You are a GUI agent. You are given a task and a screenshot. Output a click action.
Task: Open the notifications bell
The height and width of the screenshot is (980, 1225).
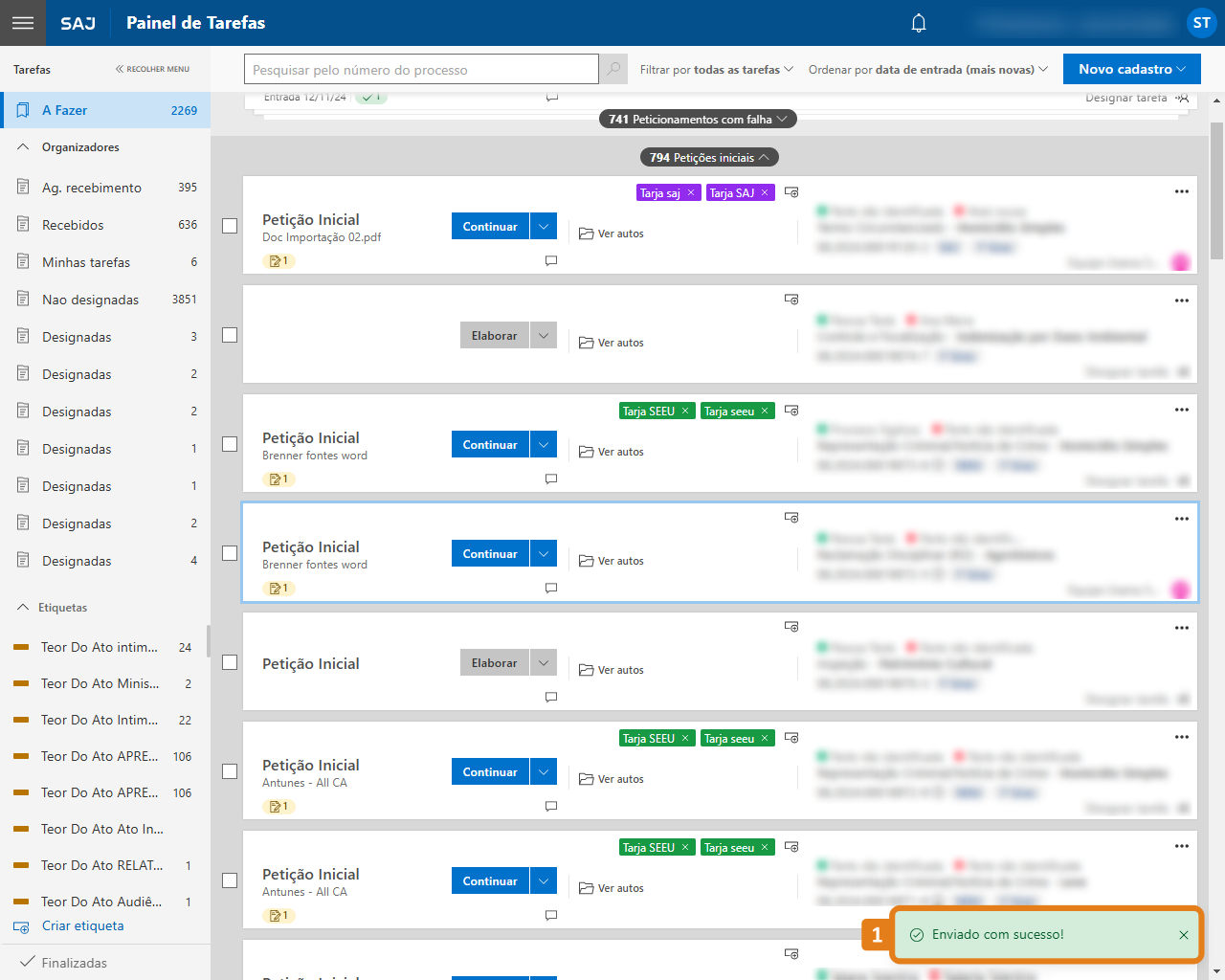919,23
